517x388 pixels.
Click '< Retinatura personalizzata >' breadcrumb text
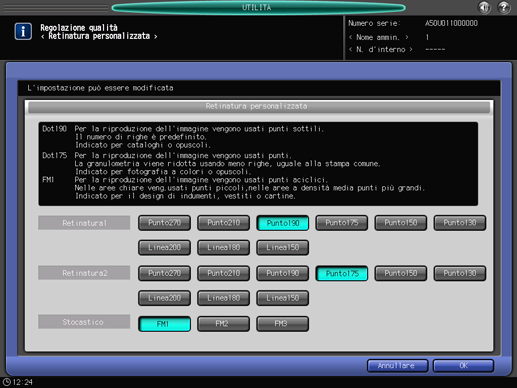coord(99,36)
